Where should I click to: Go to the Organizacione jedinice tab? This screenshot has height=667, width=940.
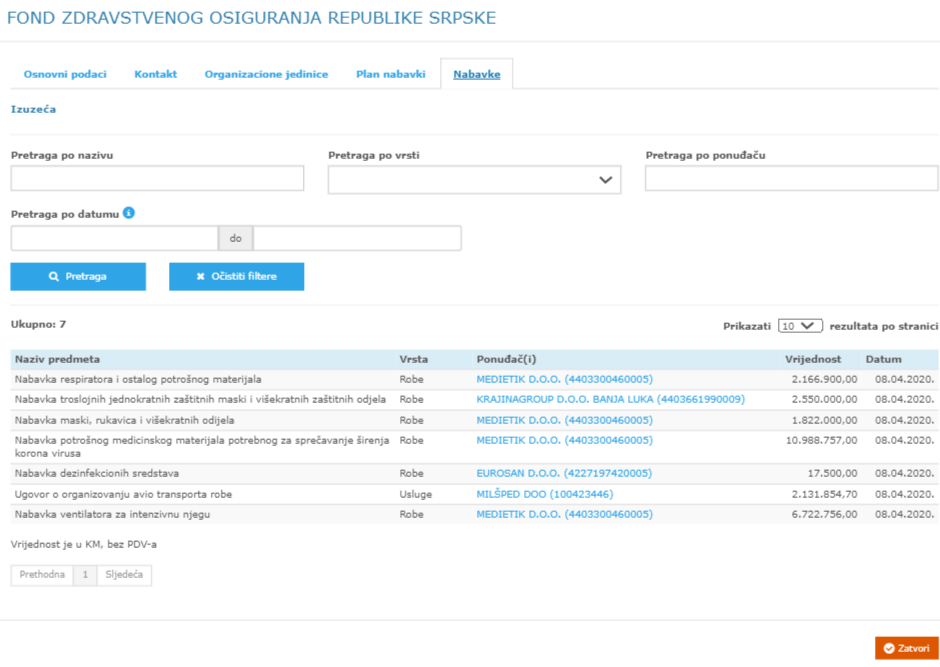(266, 75)
